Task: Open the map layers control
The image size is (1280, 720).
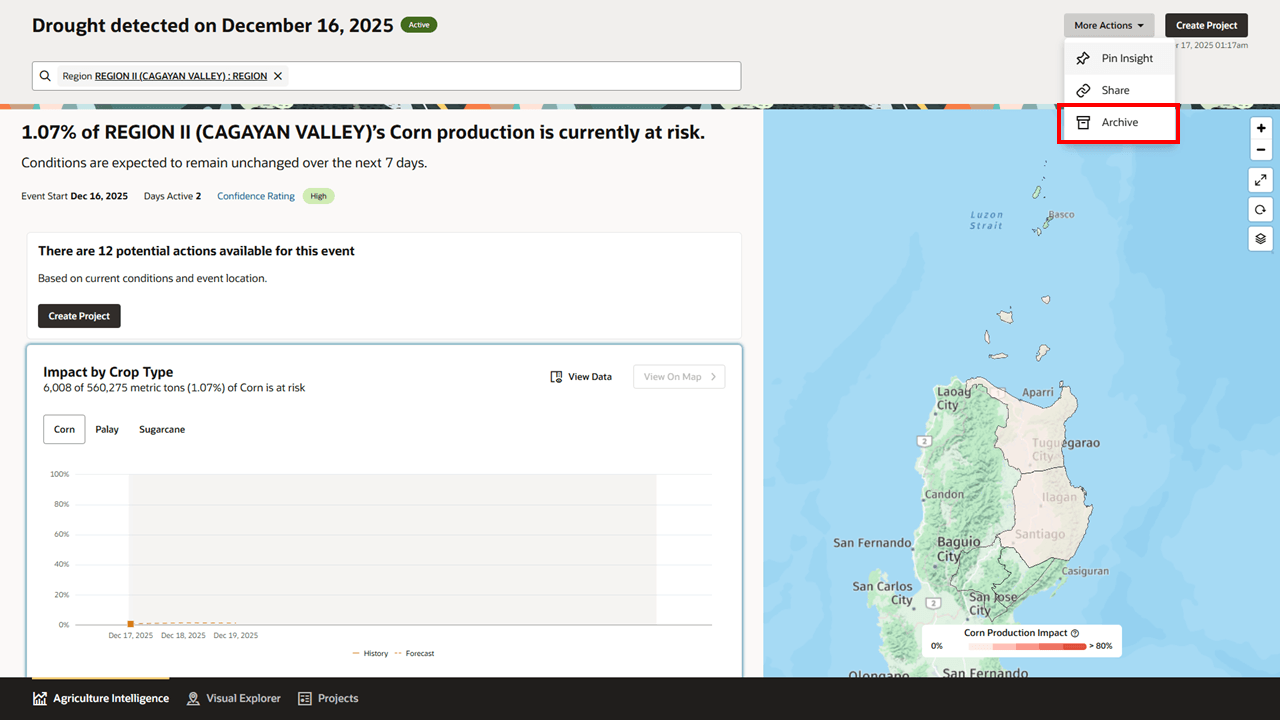Action: click(x=1261, y=239)
